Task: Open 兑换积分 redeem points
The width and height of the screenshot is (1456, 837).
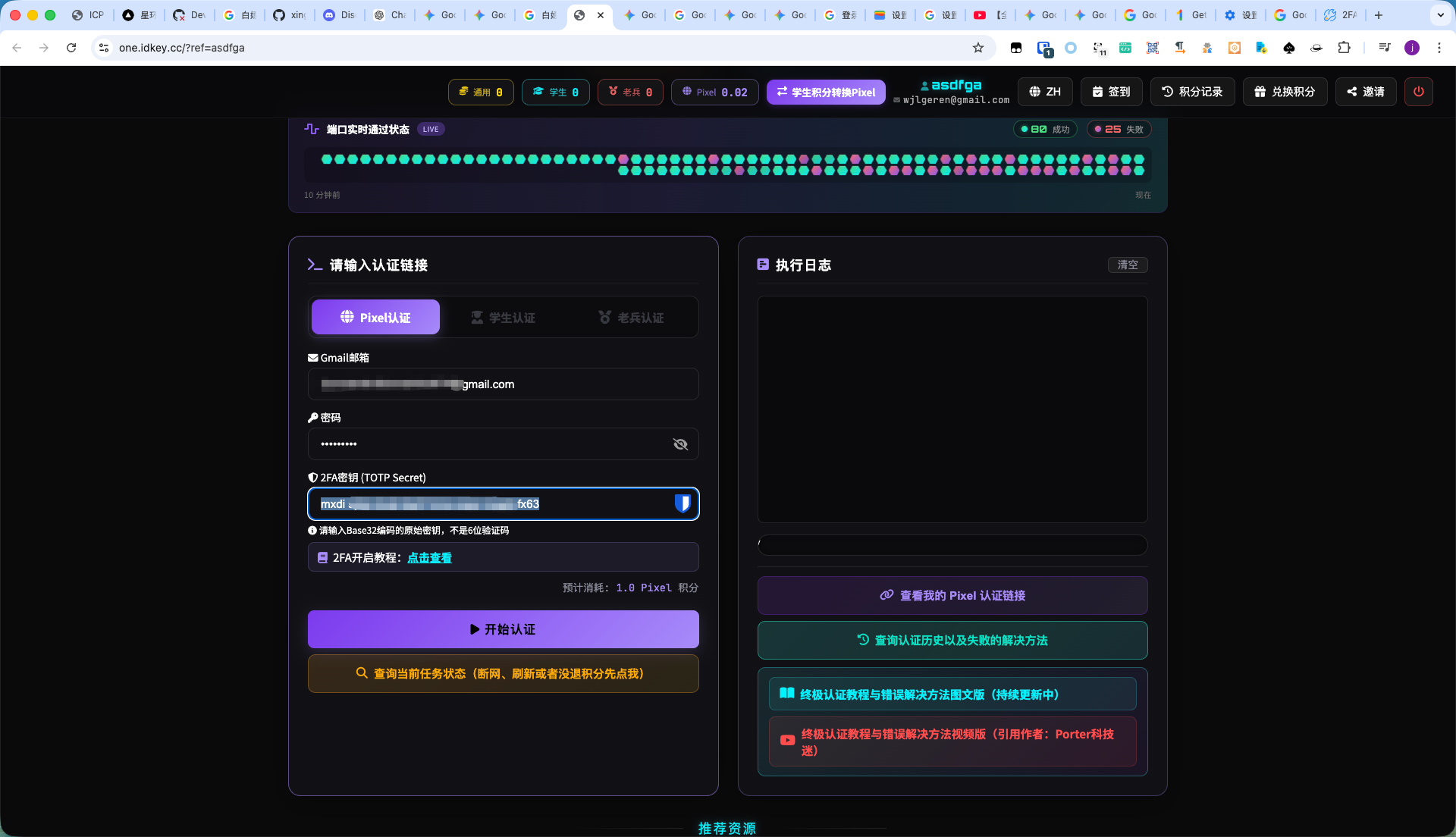Action: (1285, 92)
